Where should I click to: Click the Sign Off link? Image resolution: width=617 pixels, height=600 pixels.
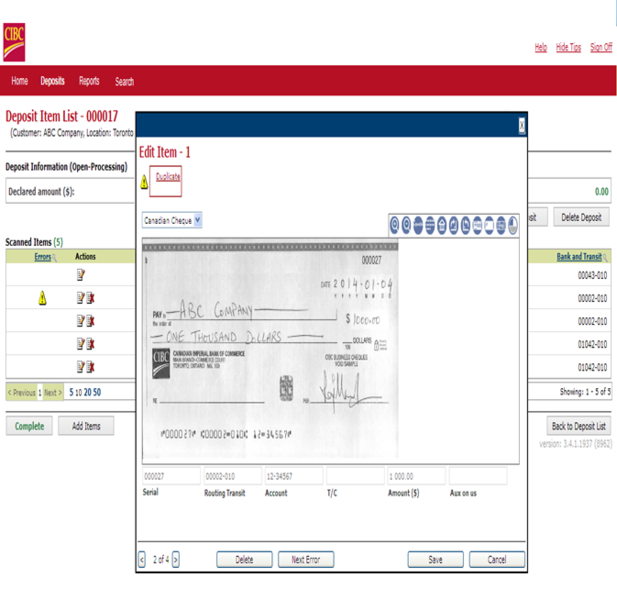coord(601,48)
